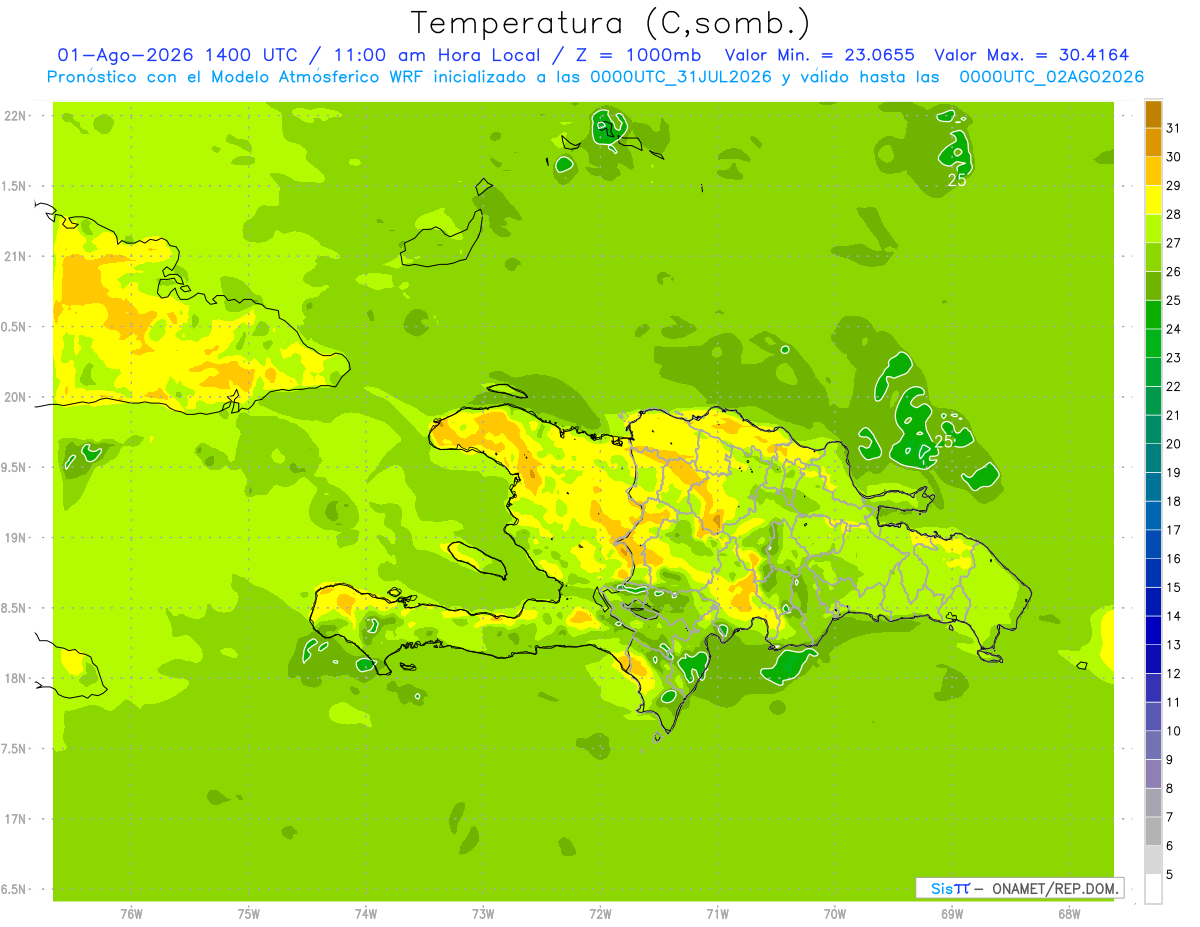Click the '21N' latitude axis label

pyautogui.click(x=15, y=256)
